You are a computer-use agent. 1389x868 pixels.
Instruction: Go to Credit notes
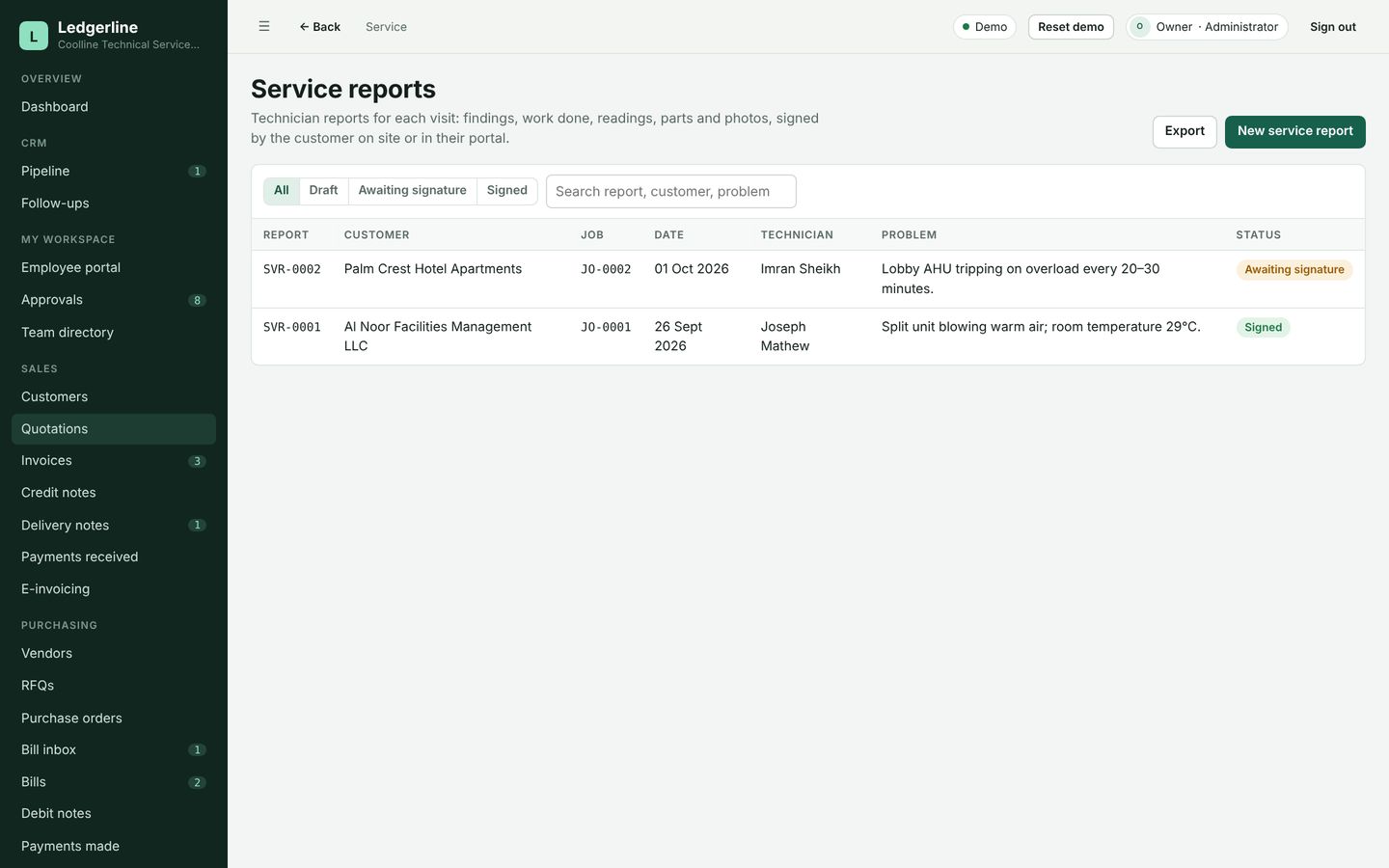(114, 493)
